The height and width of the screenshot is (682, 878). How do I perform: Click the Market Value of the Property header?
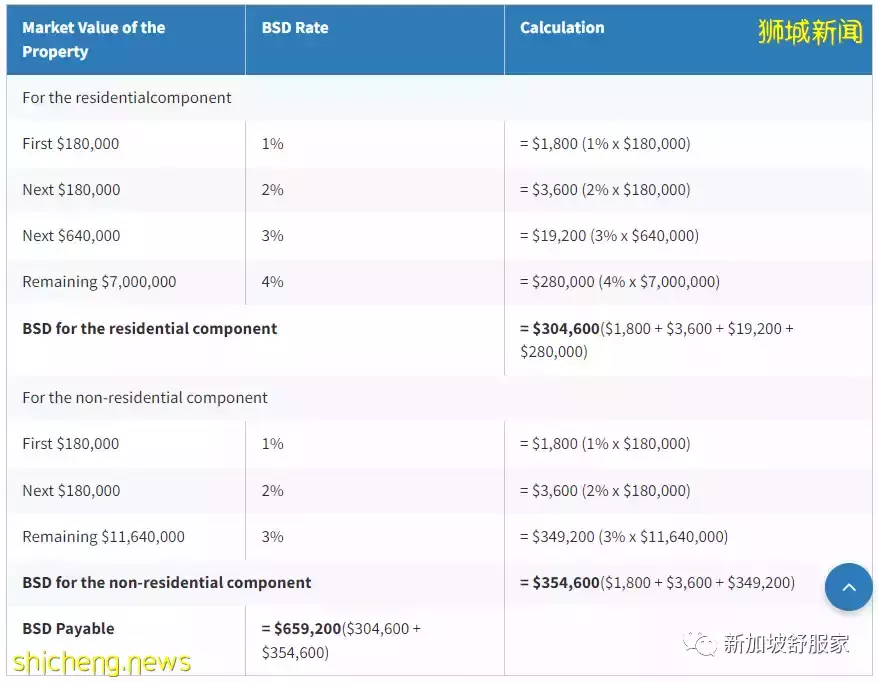(x=93, y=40)
